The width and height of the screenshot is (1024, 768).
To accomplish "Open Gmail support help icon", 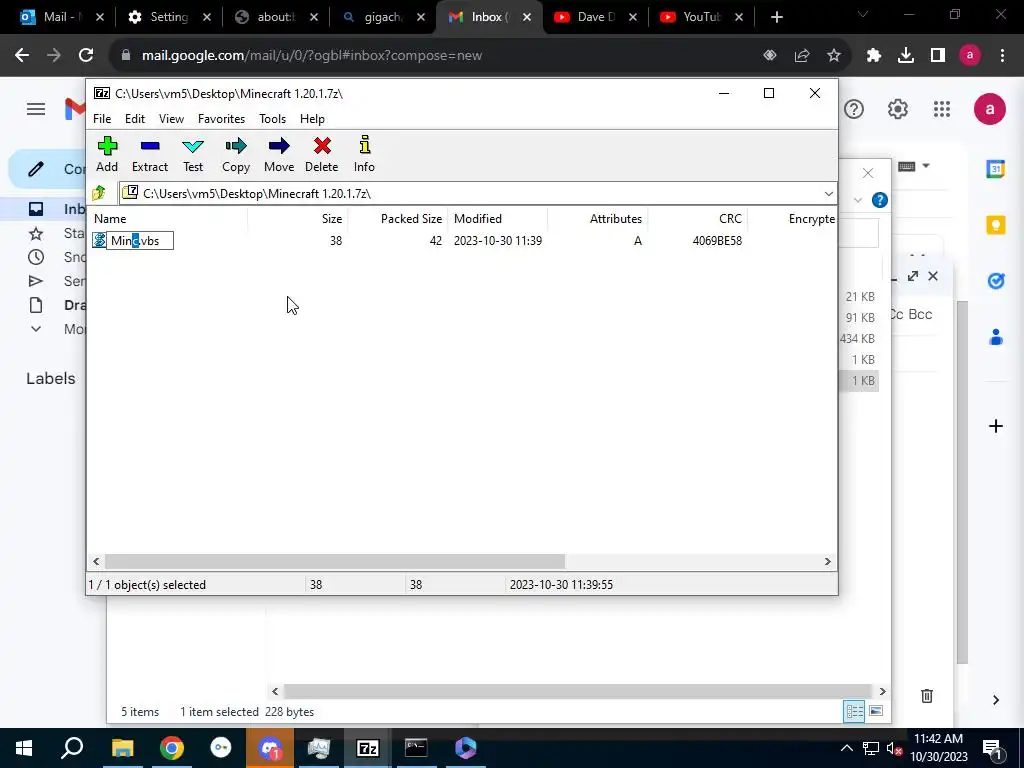I will click(x=854, y=109).
